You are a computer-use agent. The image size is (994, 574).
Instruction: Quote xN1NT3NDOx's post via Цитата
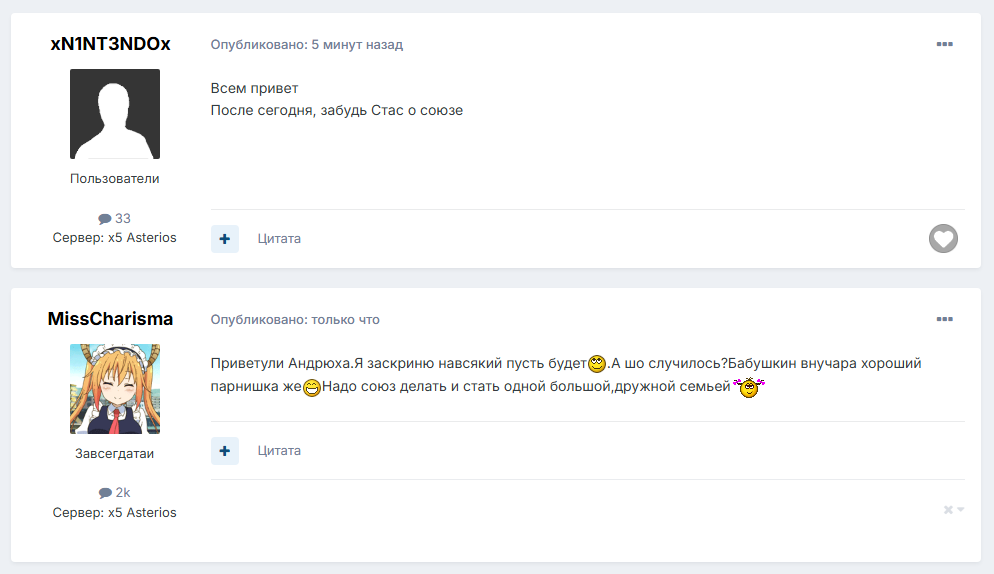coord(279,239)
